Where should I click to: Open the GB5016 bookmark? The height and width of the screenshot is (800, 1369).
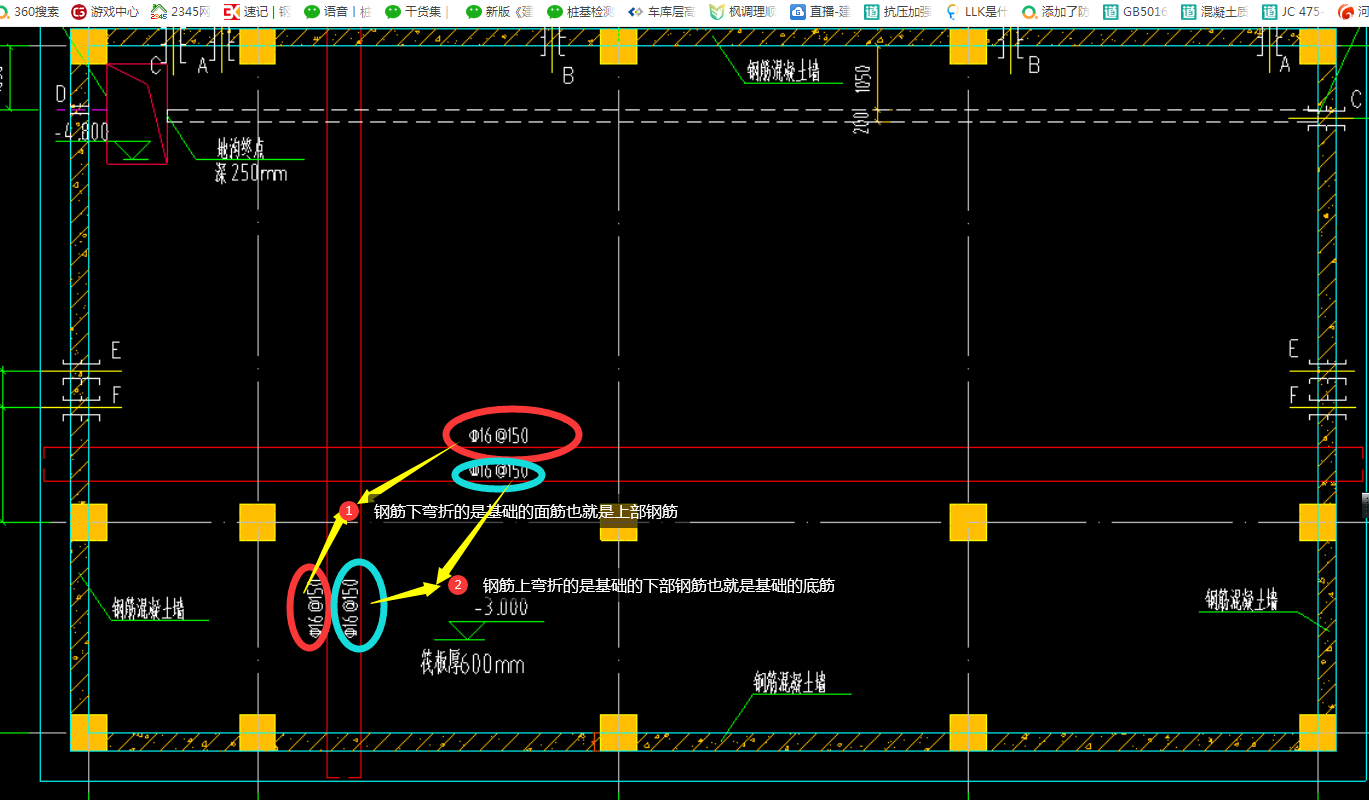click(1135, 12)
